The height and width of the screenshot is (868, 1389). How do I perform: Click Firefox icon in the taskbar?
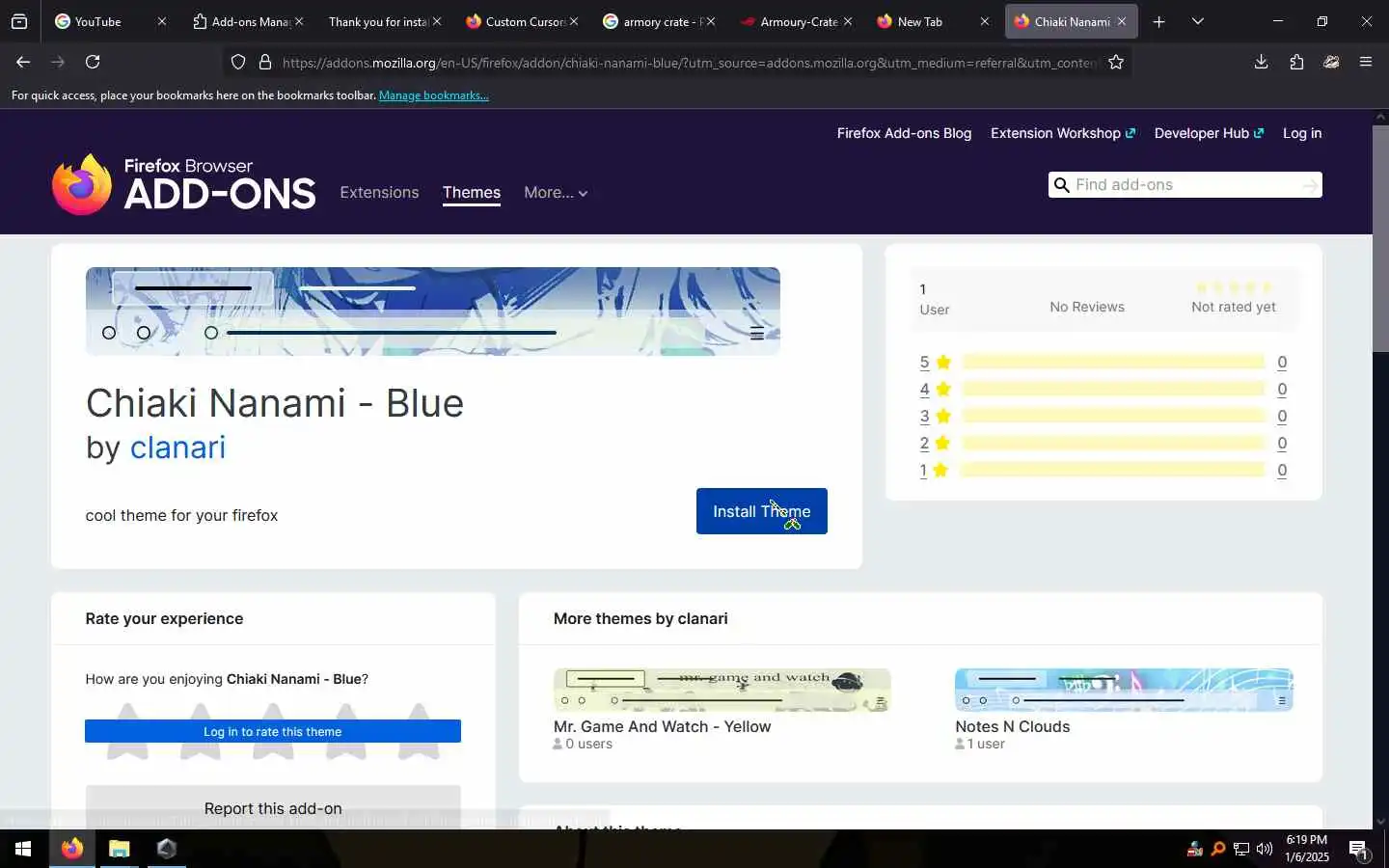click(x=72, y=849)
